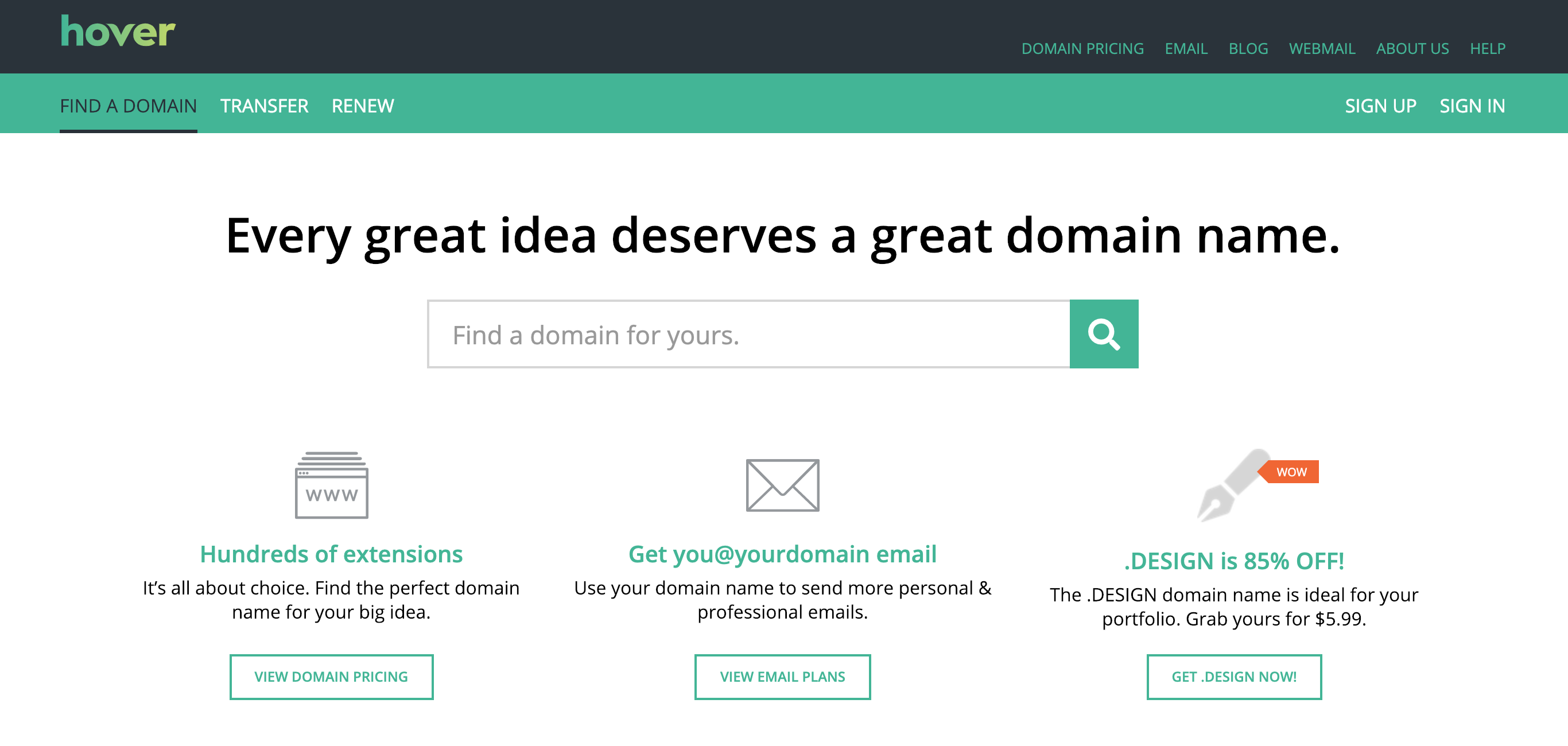The height and width of the screenshot is (746, 1568).
Task: Click SIGN UP link
Action: [x=1380, y=105]
